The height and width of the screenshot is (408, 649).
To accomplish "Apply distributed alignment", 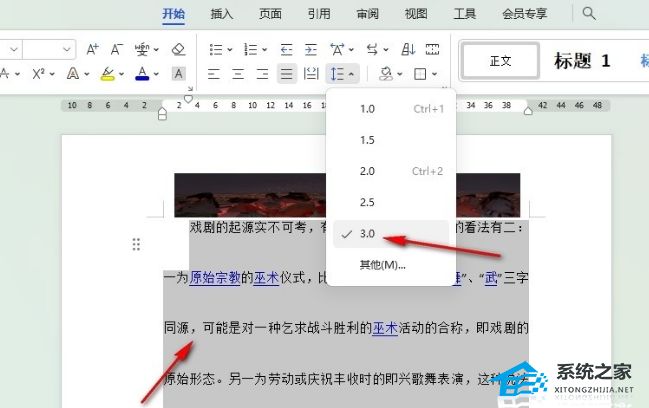I will click(311, 74).
